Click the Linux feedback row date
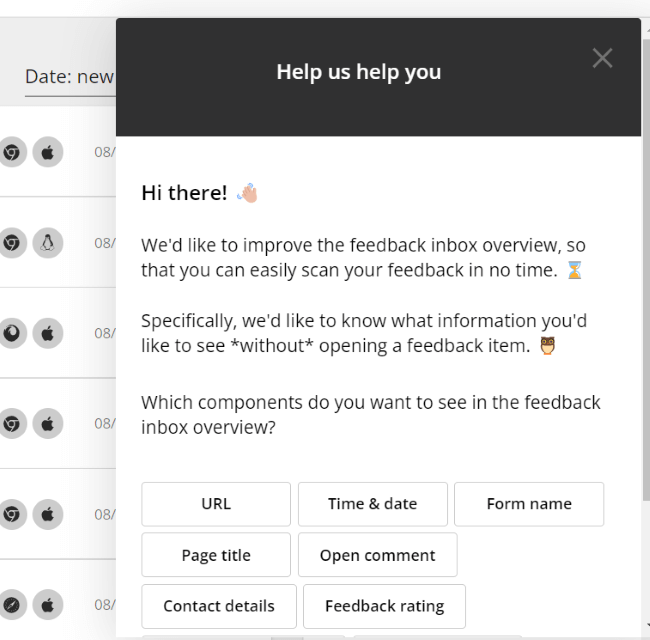Screen dimensions: 650x640 click(x=105, y=242)
